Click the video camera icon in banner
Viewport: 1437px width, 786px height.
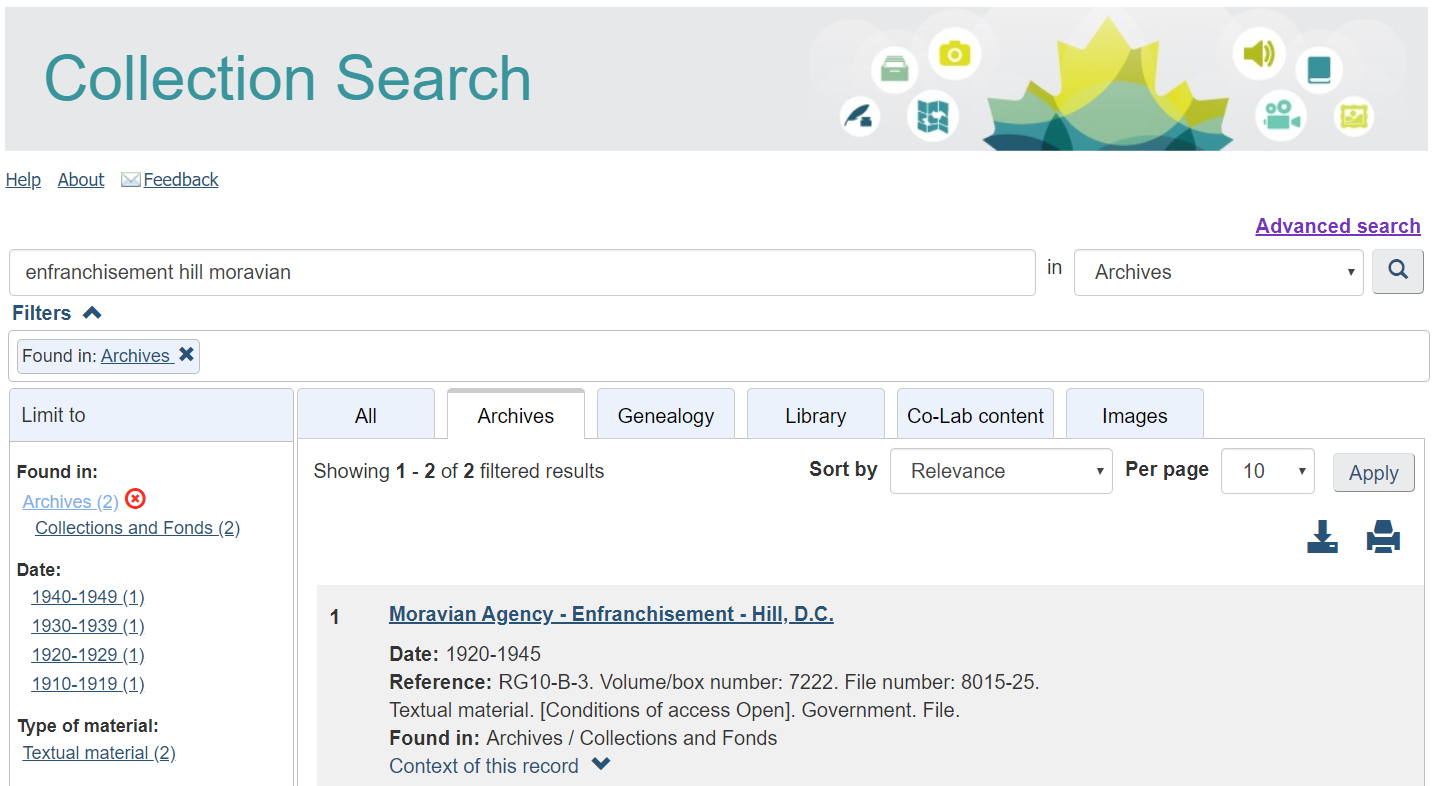coord(1280,115)
